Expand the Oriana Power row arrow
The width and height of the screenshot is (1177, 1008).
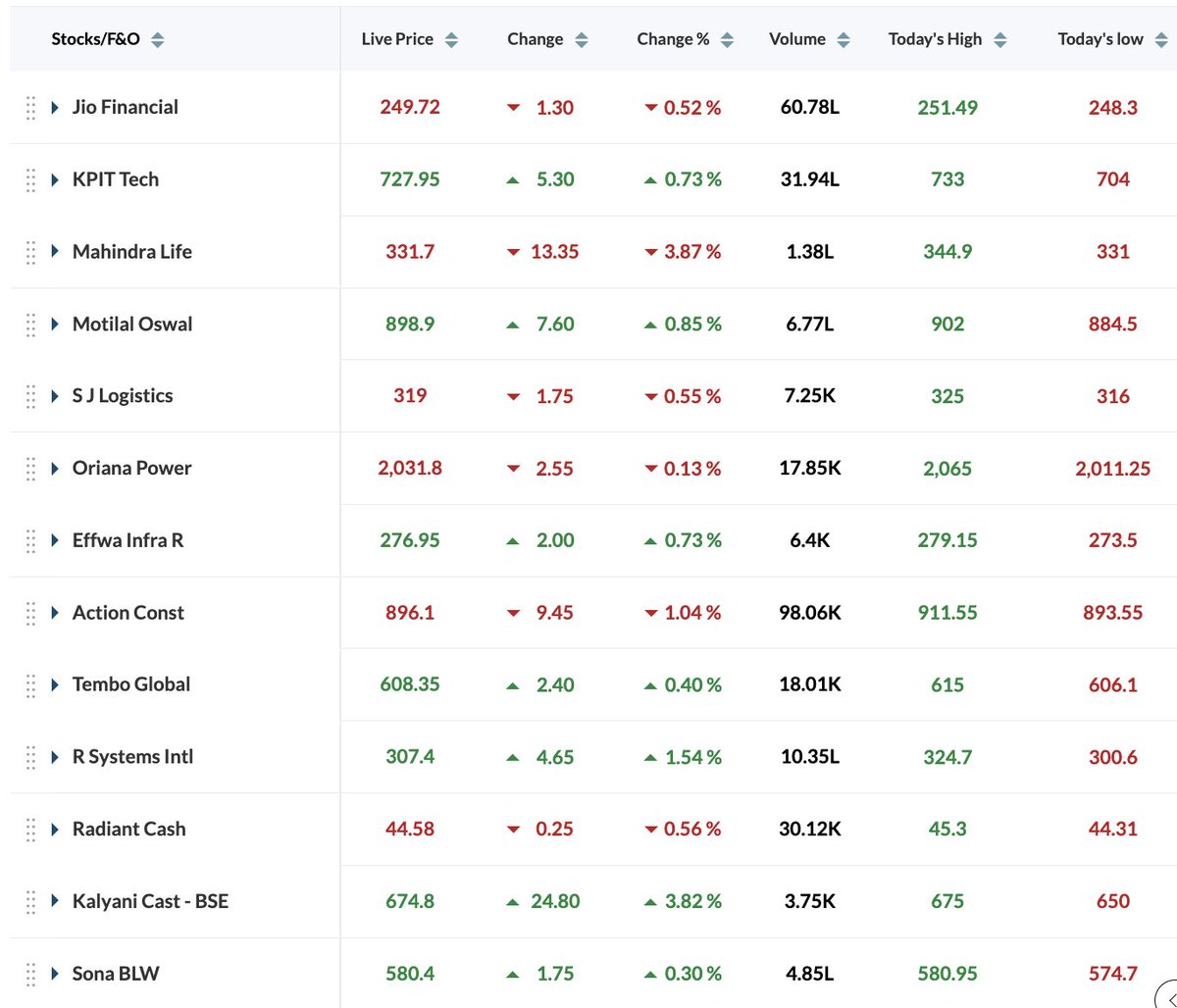click(x=56, y=469)
